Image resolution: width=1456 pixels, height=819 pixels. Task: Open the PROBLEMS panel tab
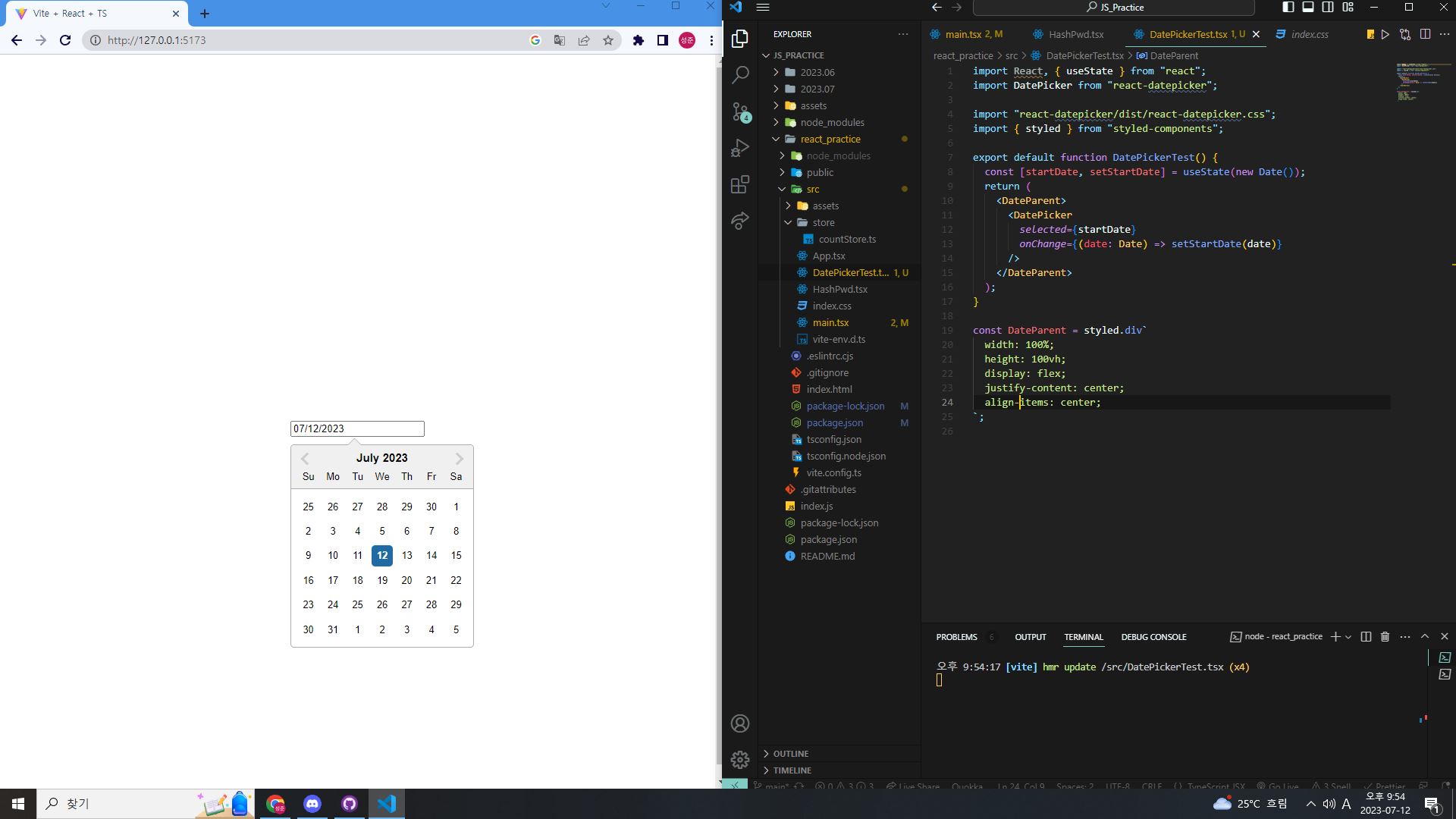coord(956,637)
